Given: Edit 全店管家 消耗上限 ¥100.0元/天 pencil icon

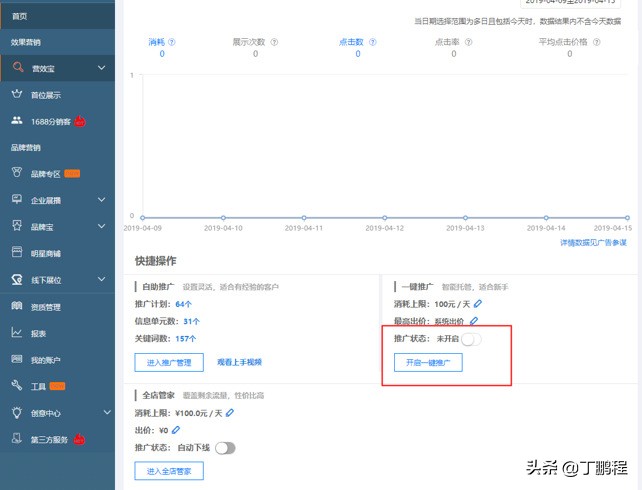Looking at the screenshot, I should tap(230, 413).
